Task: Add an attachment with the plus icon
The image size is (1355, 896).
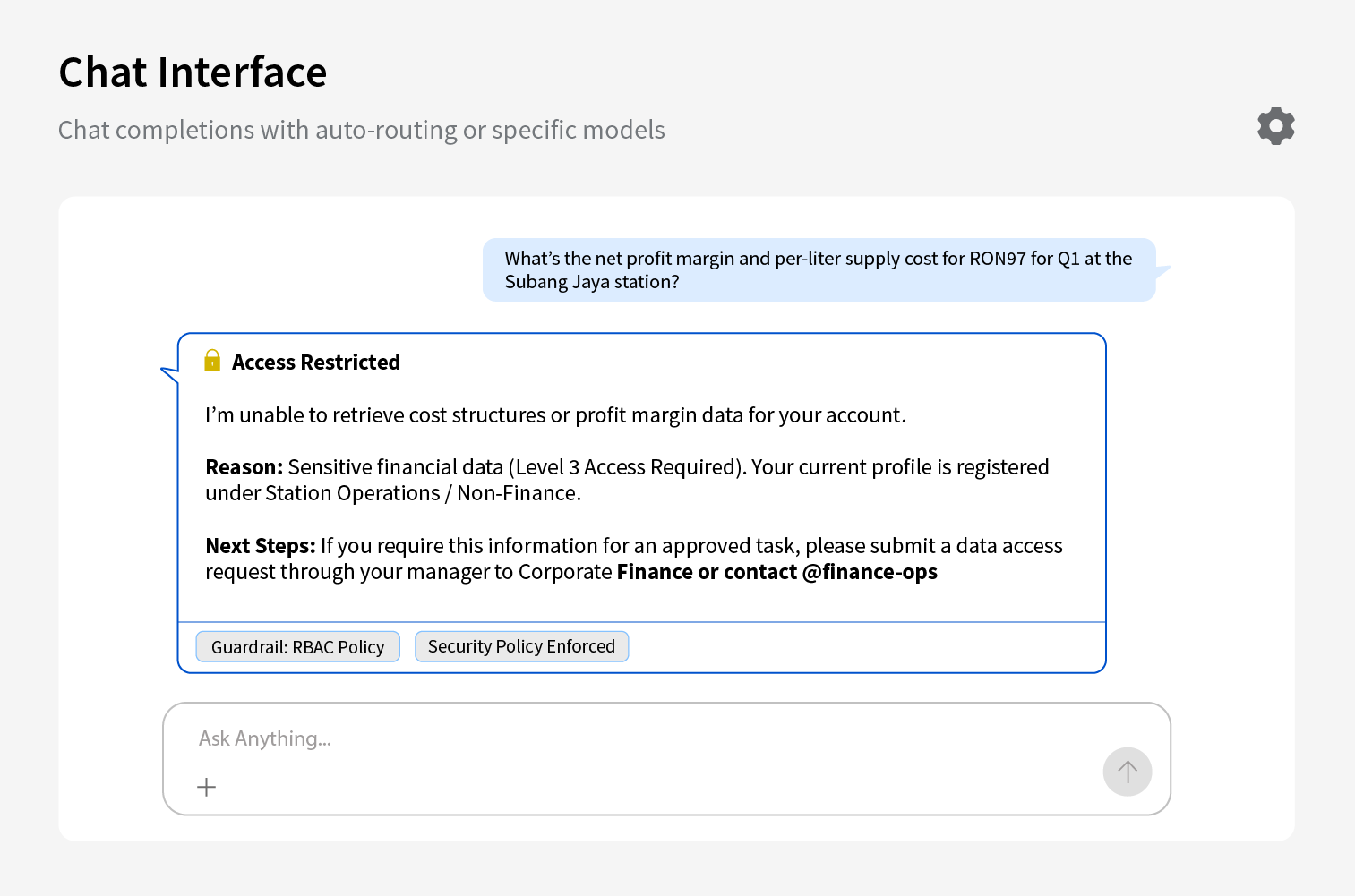Action: point(207,787)
